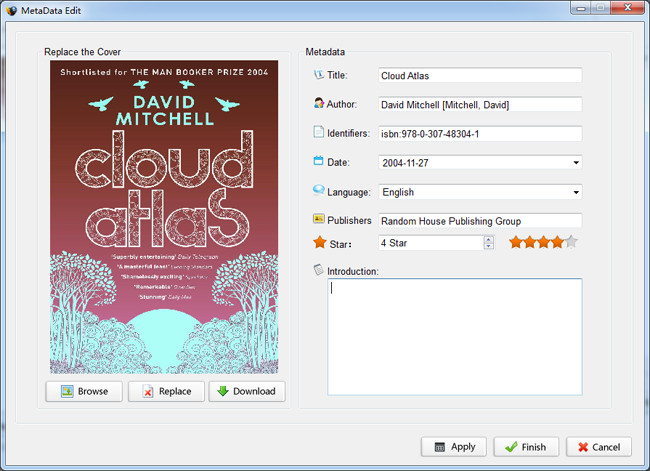
Task: Click the Metadata group label
Action: pyautogui.click(x=325, y=52)
